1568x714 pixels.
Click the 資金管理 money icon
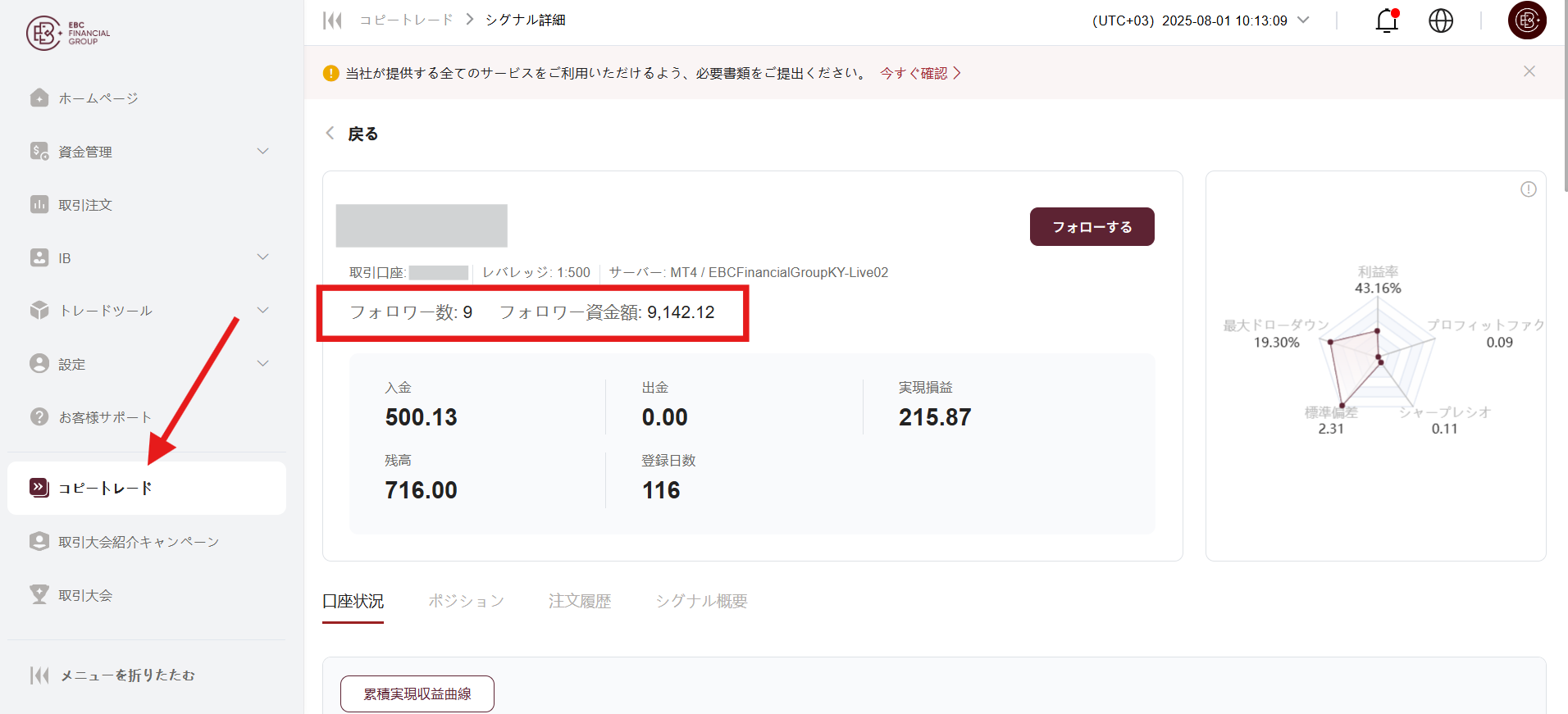[39, 152]
